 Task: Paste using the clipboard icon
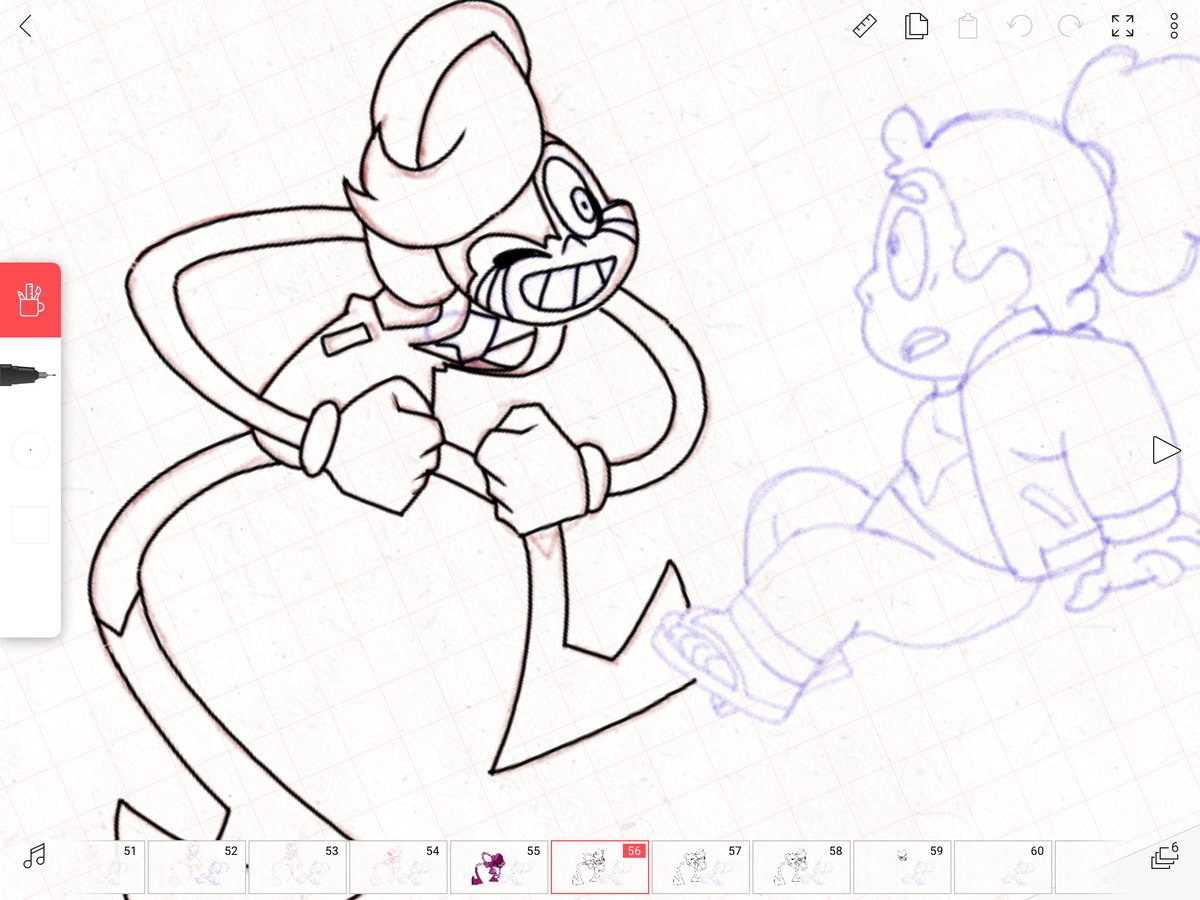click(967, 26)
